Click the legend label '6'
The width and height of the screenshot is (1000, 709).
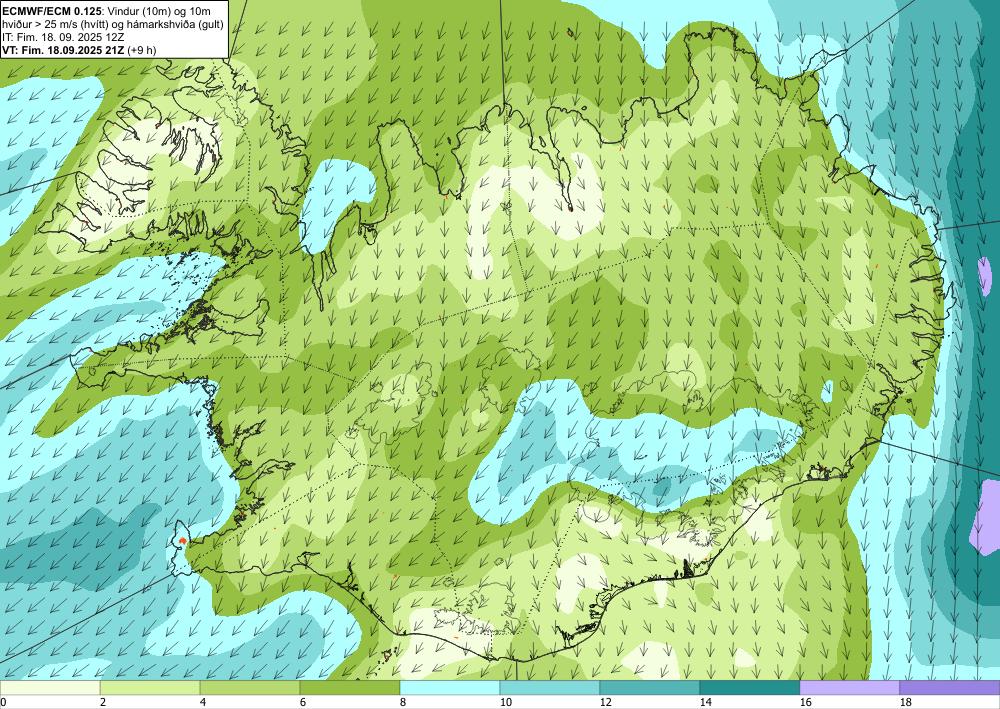(304, 702)
